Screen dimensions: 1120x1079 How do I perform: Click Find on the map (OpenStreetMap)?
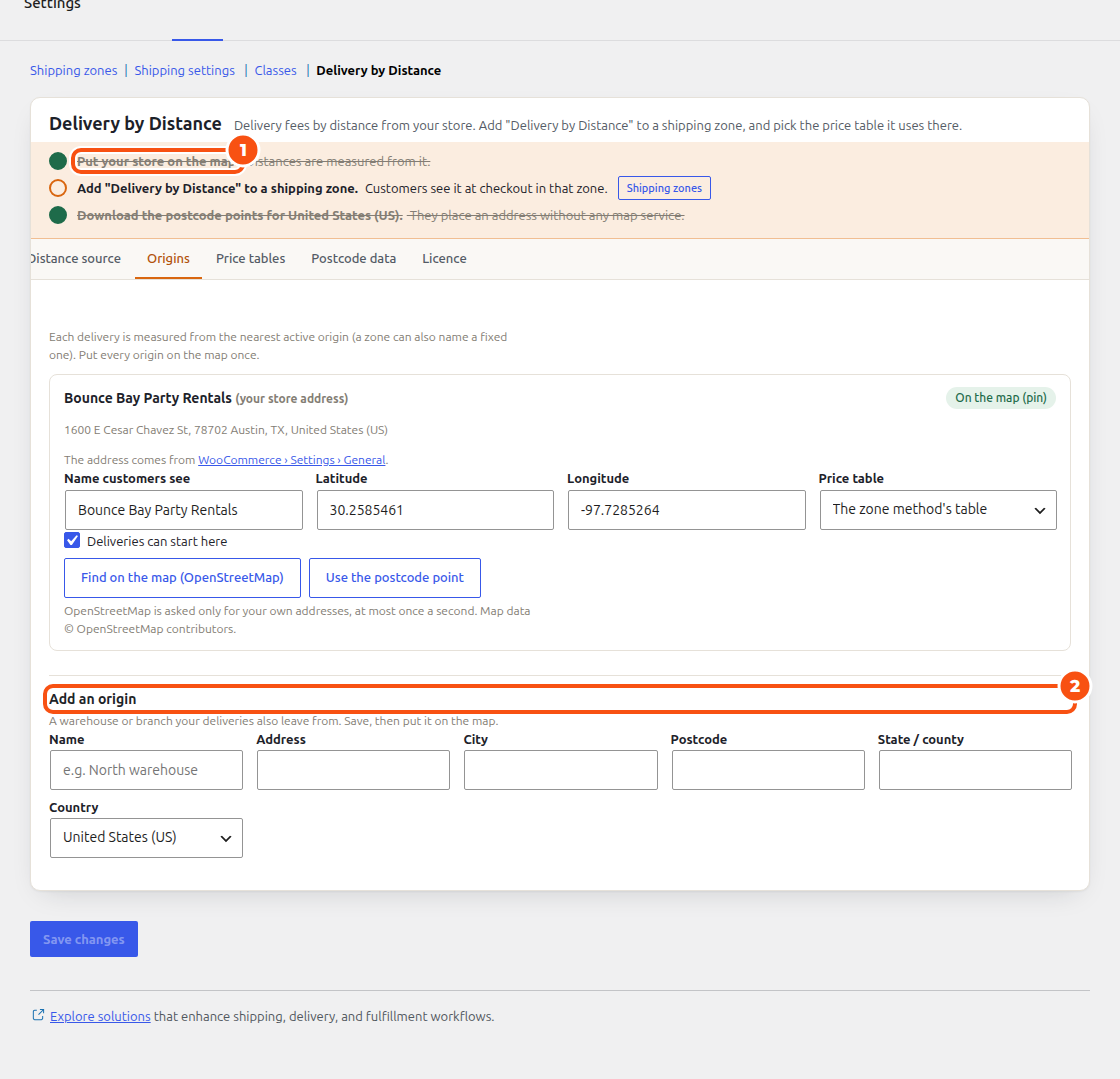click(182, 578)
